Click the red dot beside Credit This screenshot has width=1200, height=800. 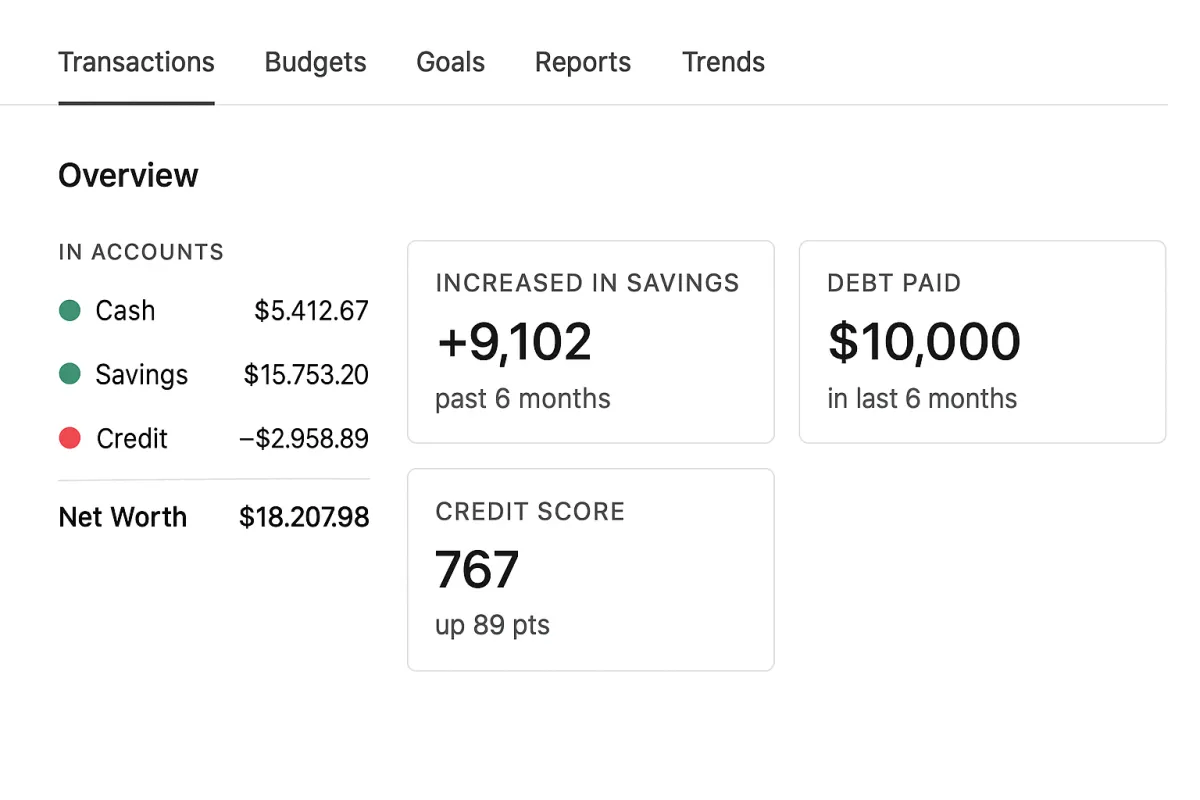70,438
